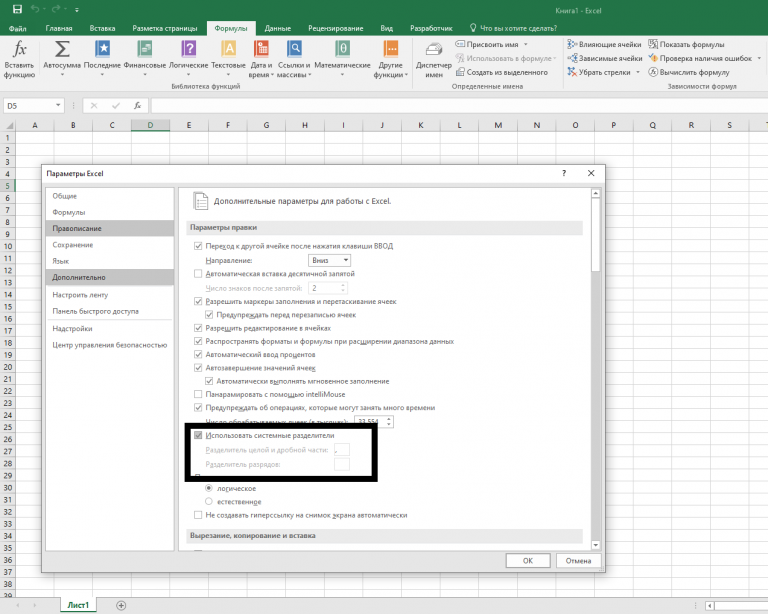Click the Insert Function (Вставить функцию) icon
768x614 pixels.
(x=18, y=50)
